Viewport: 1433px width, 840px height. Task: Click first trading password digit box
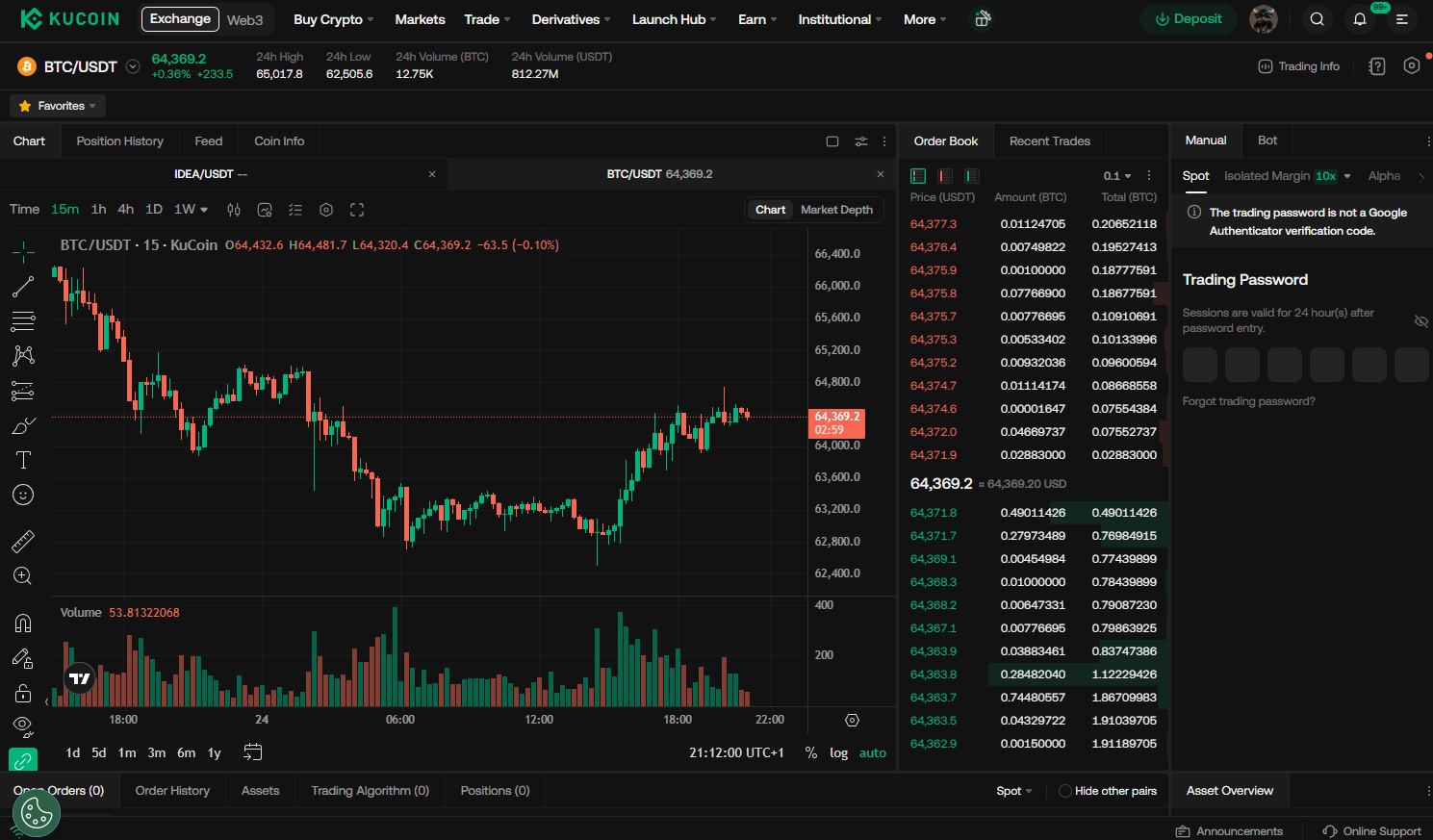tap(1200, 366)
